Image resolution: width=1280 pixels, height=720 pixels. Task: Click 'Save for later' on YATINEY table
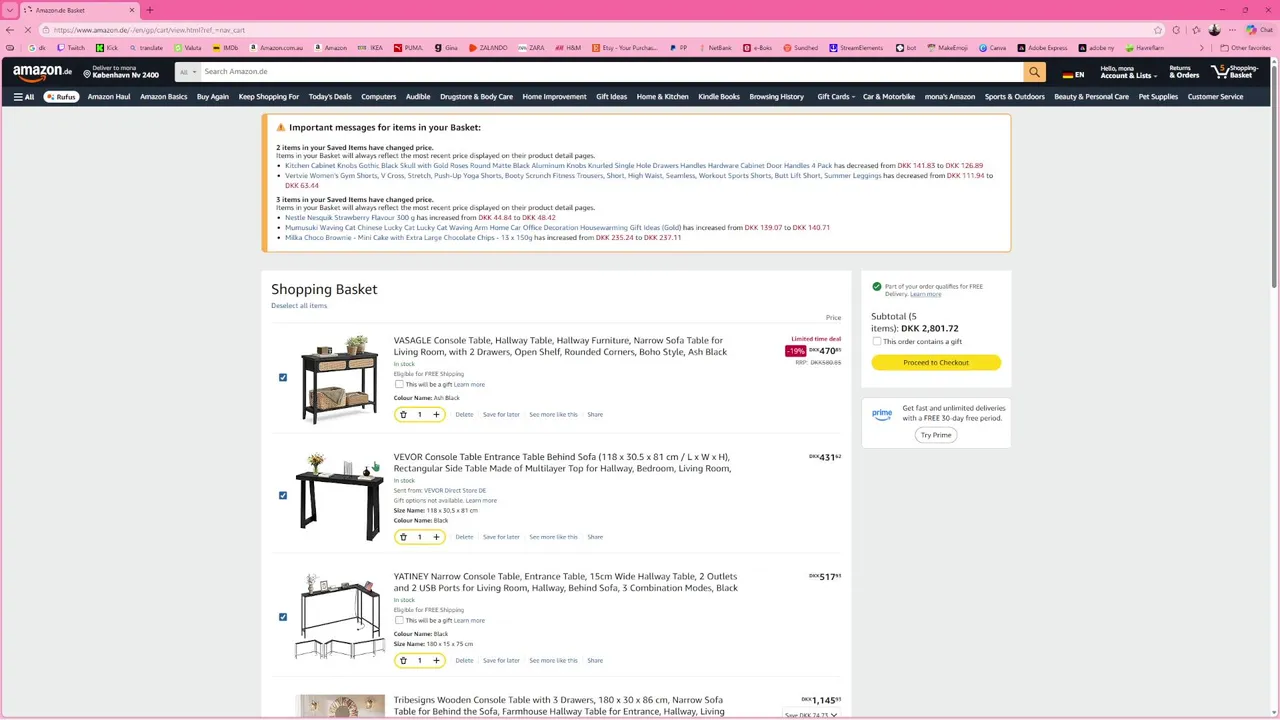(x=501, y=660)
